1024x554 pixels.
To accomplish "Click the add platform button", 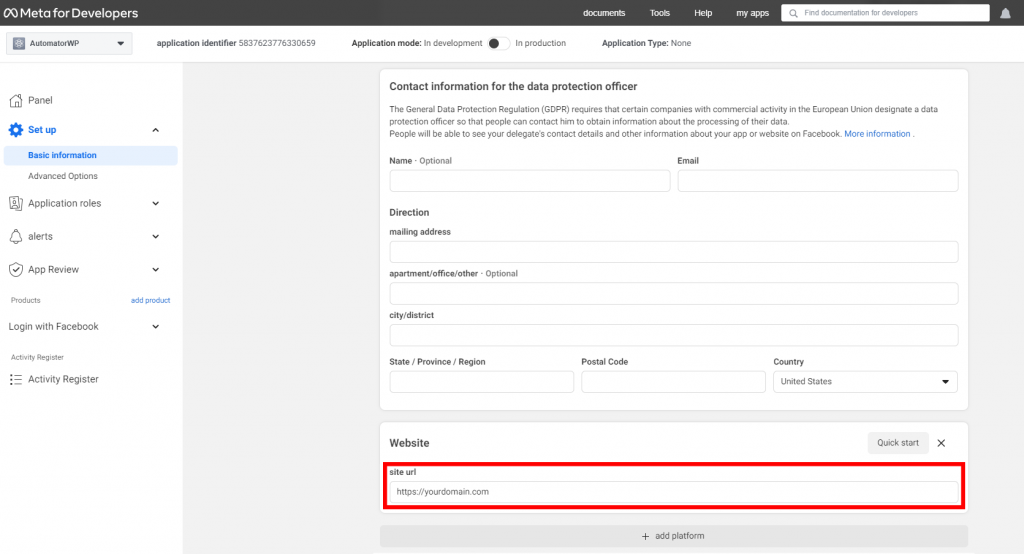I will [x=673, y=536].
